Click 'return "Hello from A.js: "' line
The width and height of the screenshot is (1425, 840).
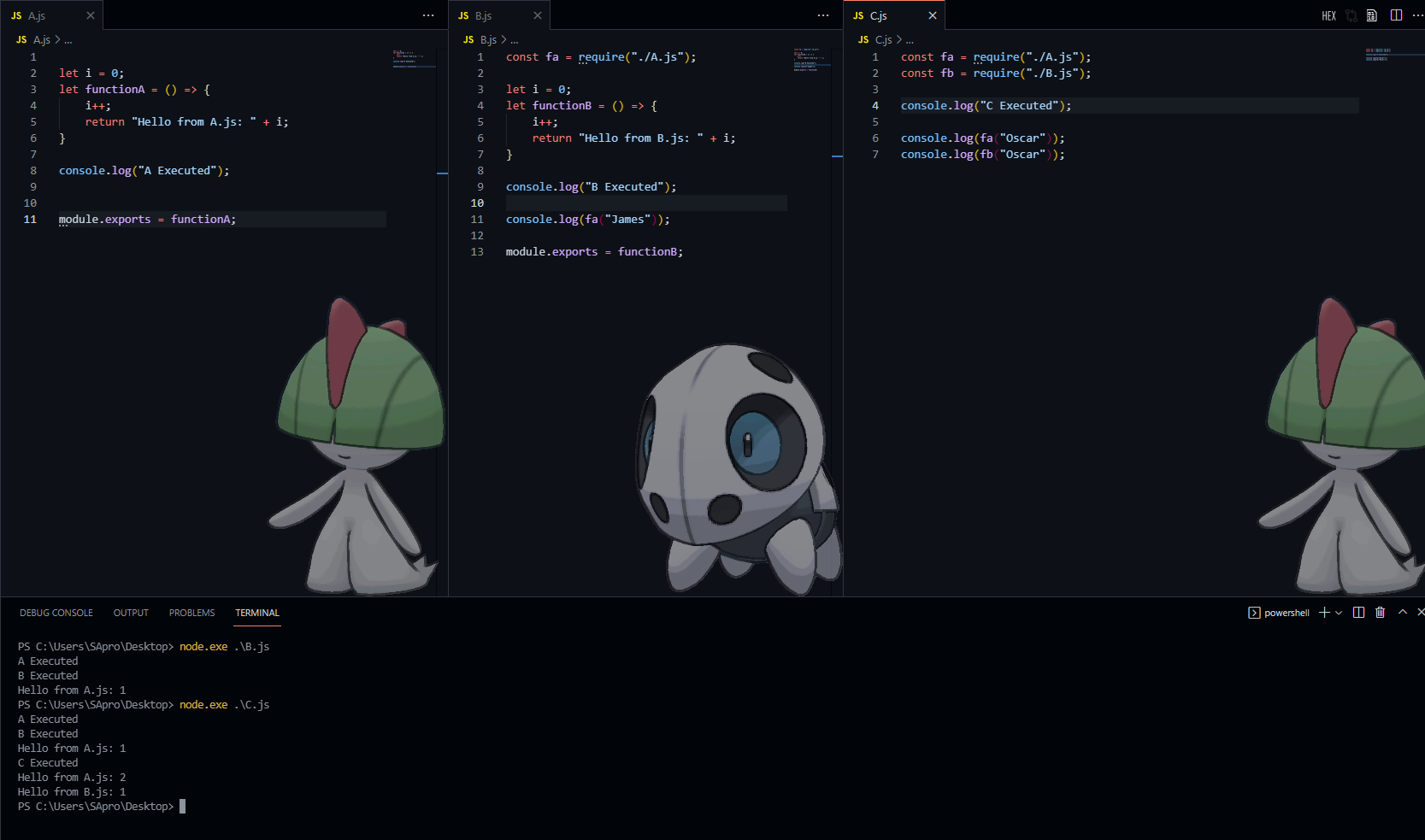coord(186,122)
